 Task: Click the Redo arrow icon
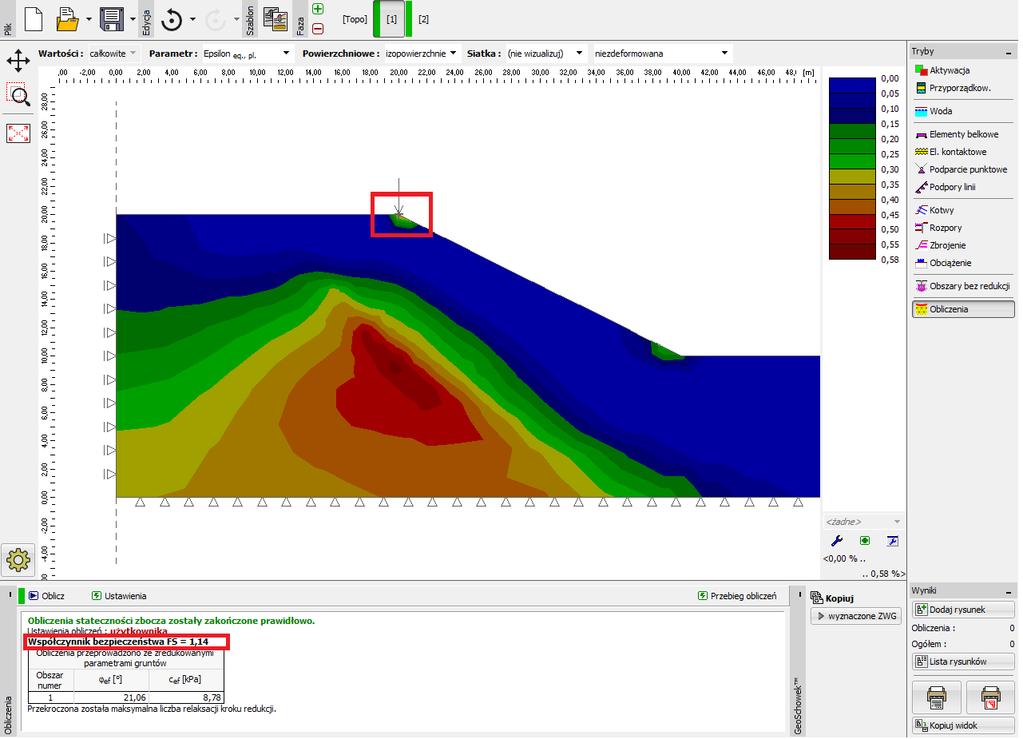[x=215, y=20]
